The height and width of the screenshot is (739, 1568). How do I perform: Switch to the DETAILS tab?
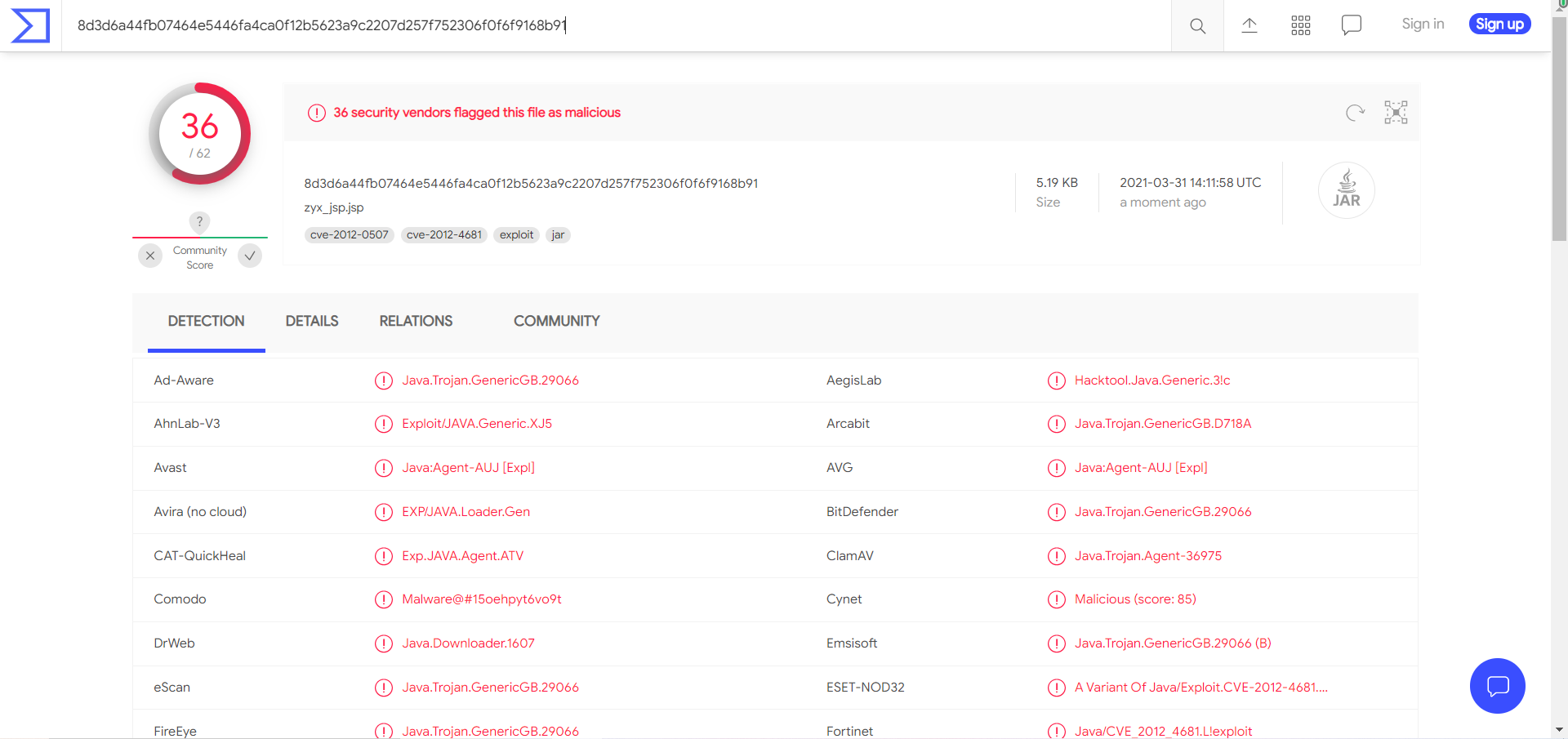[312, 322]
